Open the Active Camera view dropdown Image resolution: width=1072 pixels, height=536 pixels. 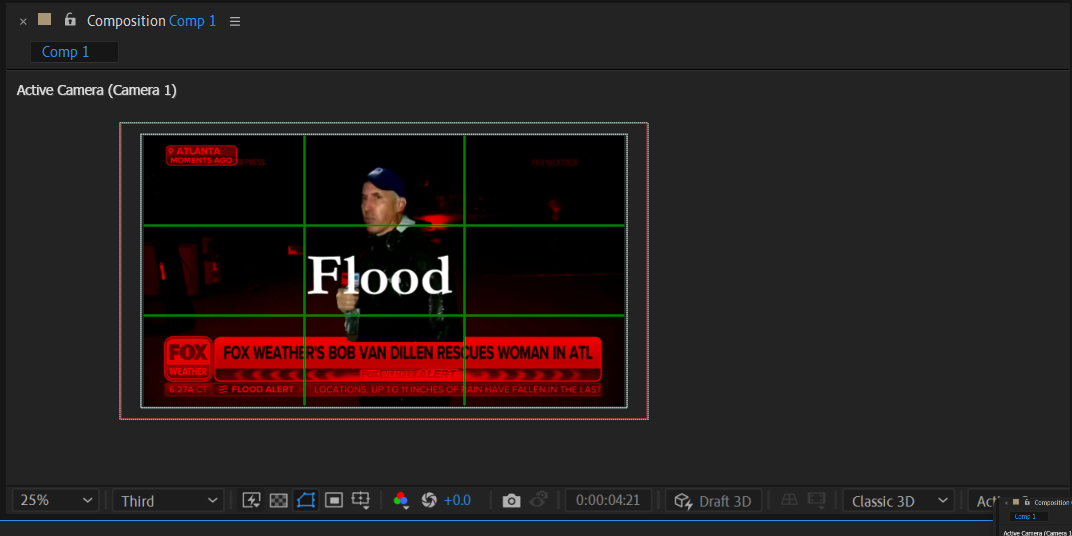tap(984, 500)
